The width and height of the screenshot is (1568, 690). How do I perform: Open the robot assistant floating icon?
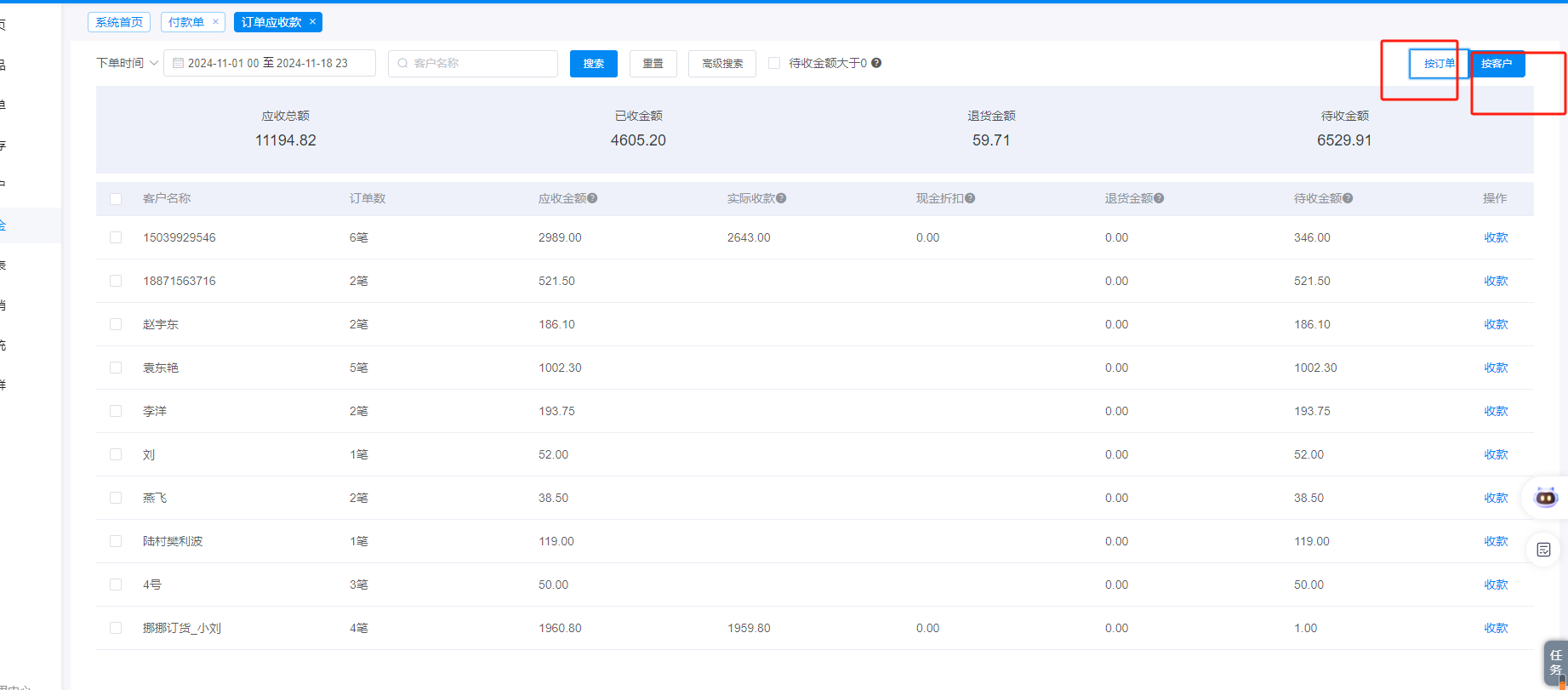(1545, 498)
